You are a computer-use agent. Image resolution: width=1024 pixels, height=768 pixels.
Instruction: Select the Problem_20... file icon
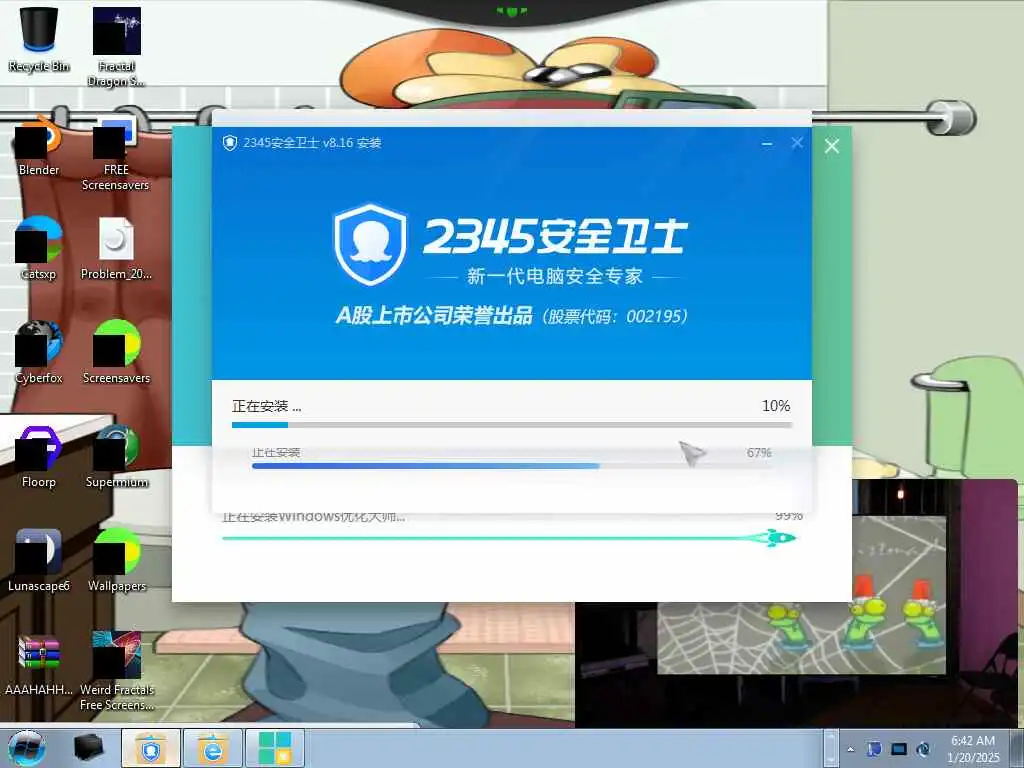(116, 250)
